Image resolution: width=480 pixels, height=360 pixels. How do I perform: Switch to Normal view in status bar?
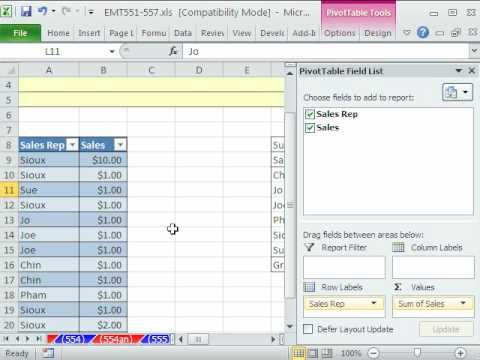298,353
